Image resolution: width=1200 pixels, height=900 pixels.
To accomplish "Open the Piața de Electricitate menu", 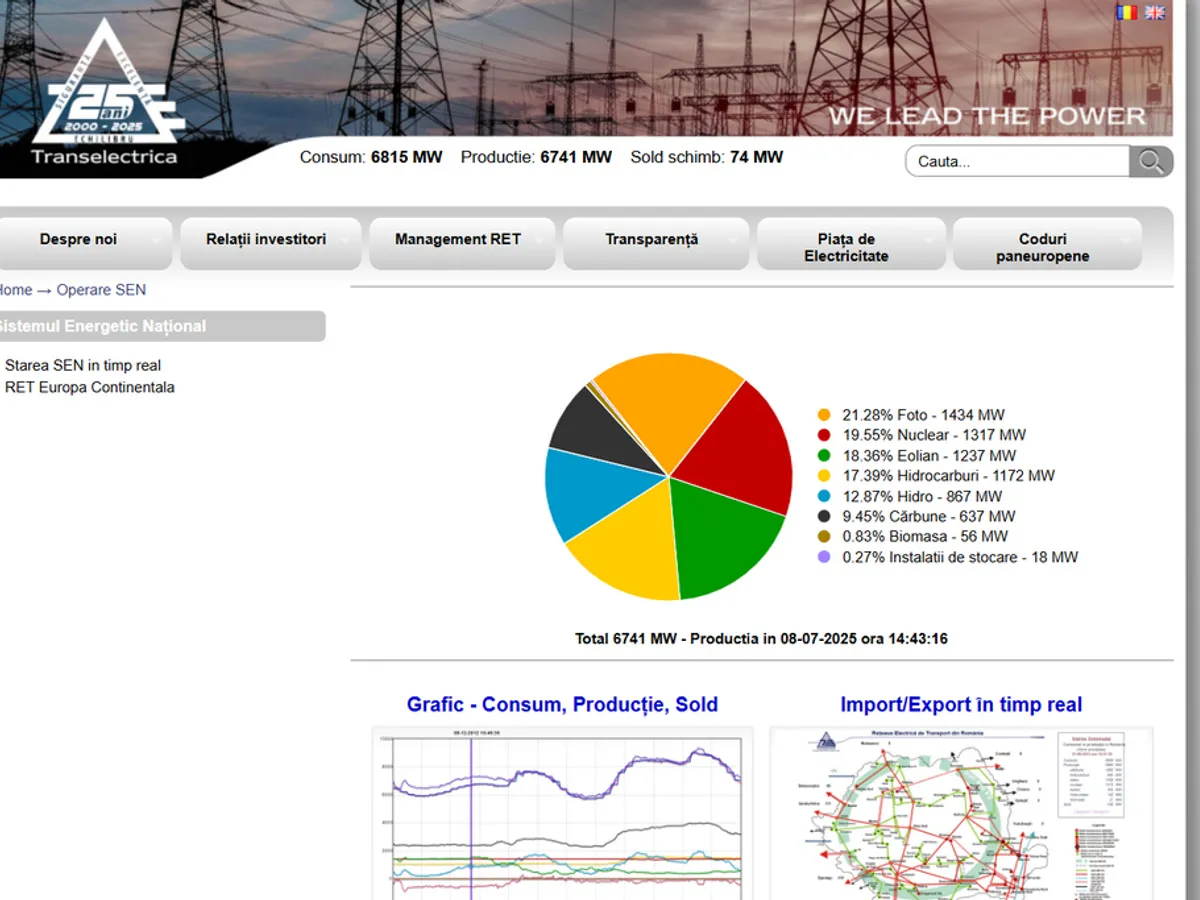I will click(x=846, y=247).
